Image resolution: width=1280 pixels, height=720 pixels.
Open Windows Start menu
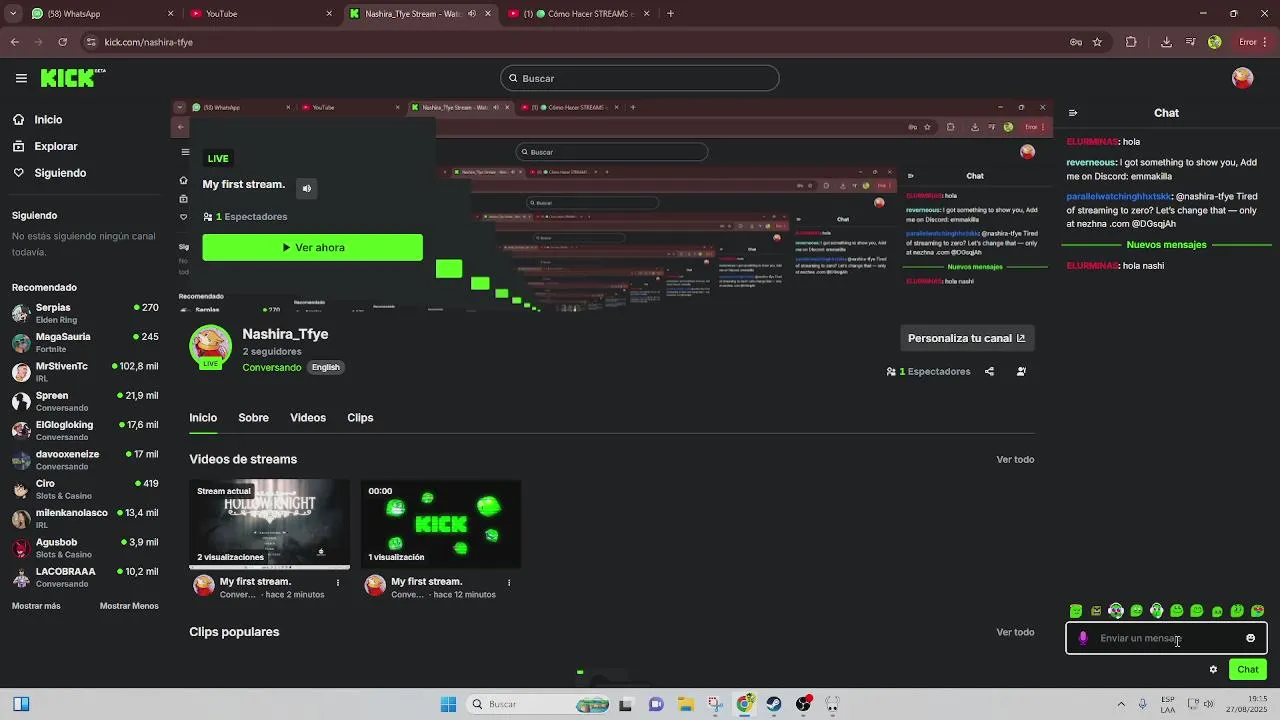coord(448,704)
